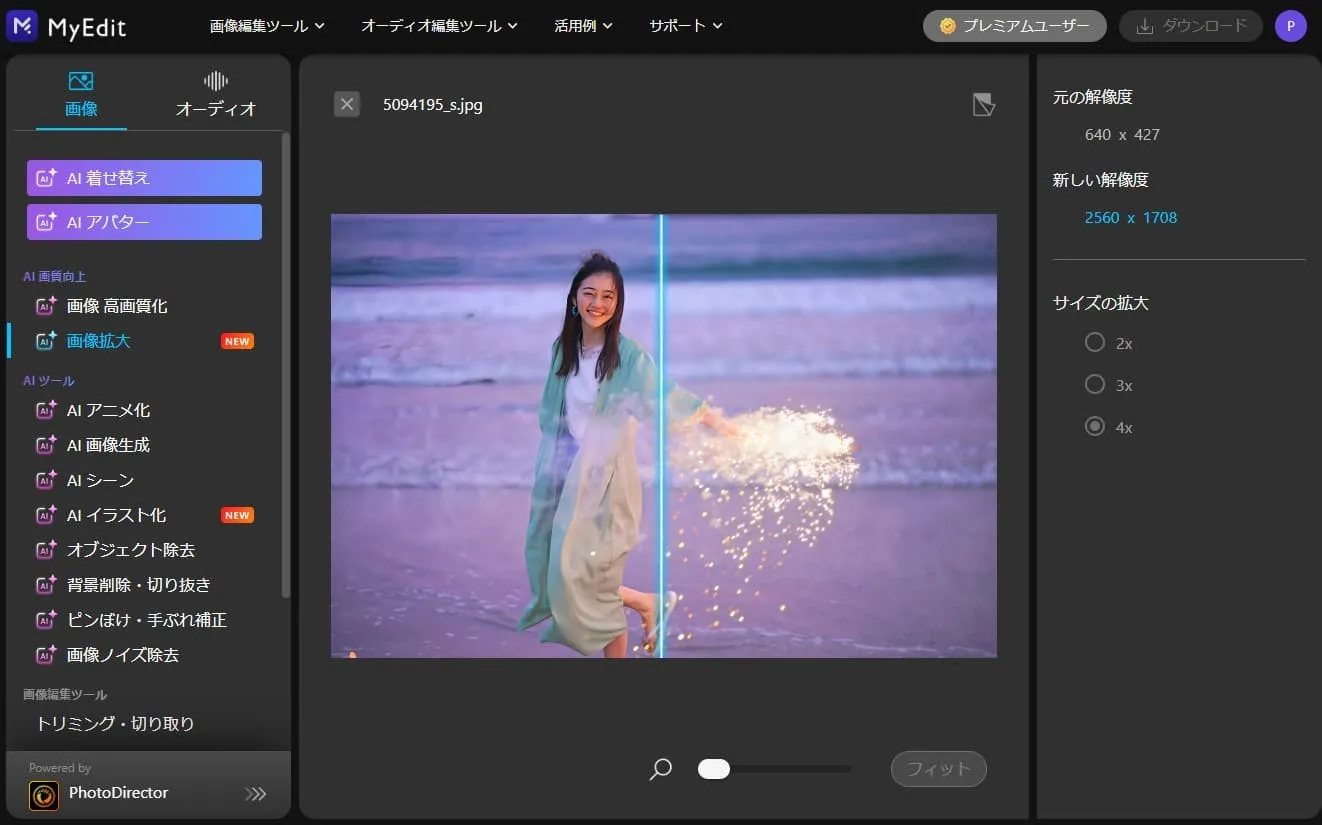Select the 画像ノイズ除去 tool icon
The height and width of the screenshot is (825, 1322).
46,655
